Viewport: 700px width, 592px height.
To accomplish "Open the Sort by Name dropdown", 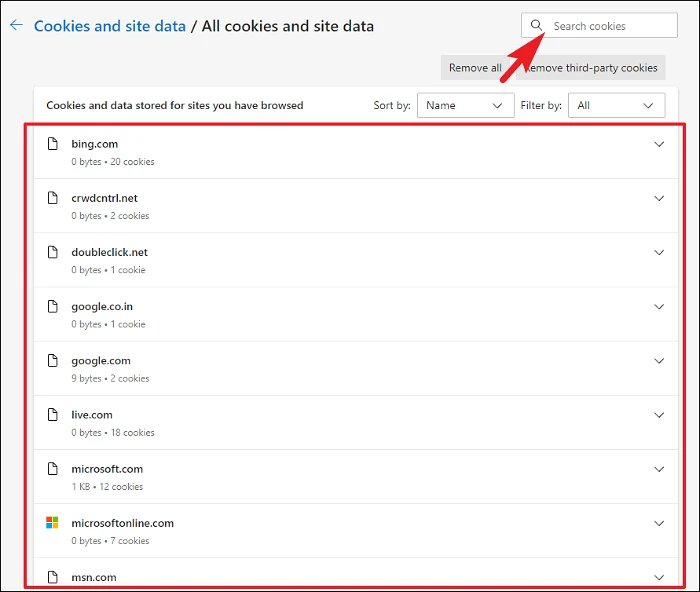I will [465, 105].
